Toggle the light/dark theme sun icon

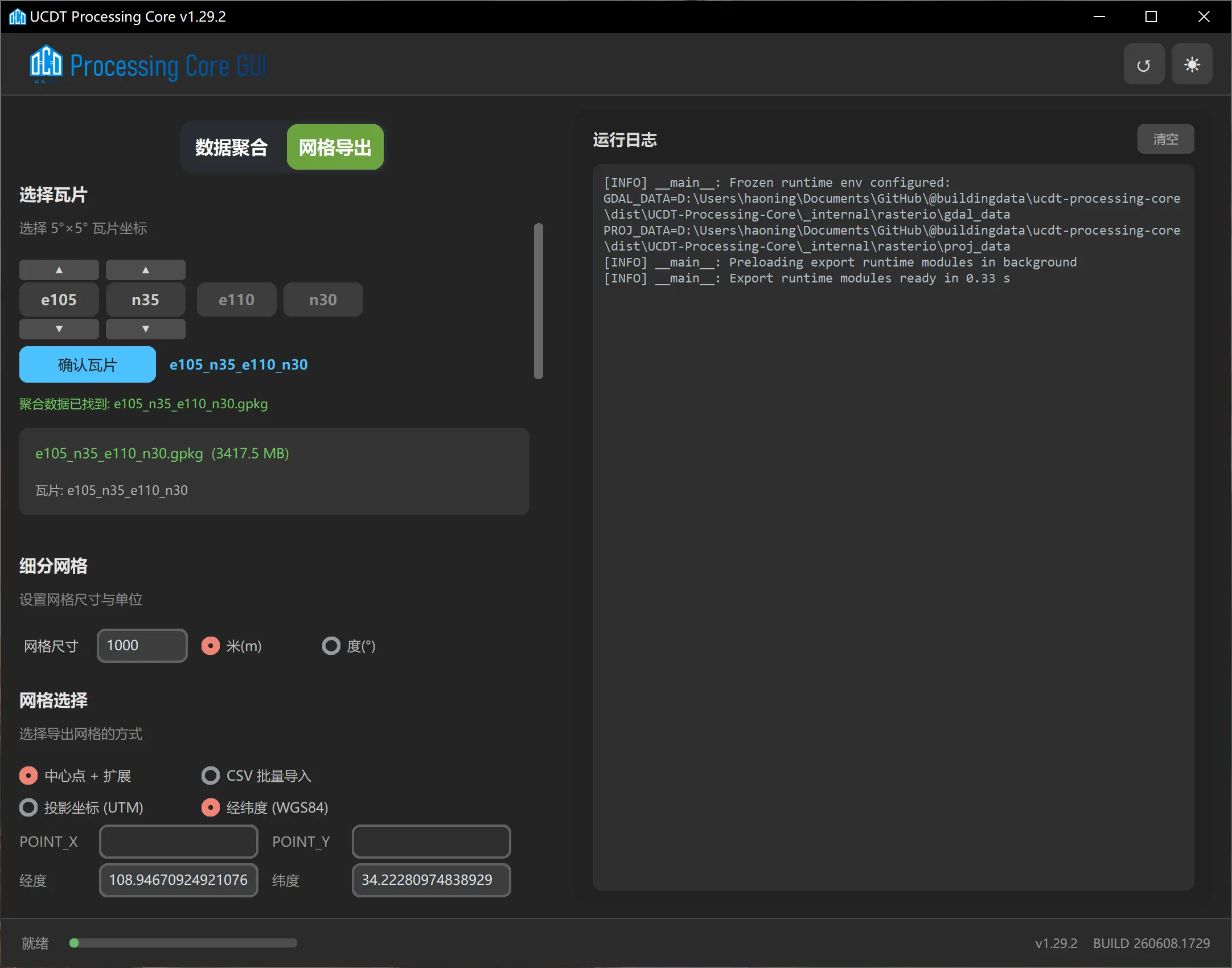pyautogui.click(x=1192, y=65)
